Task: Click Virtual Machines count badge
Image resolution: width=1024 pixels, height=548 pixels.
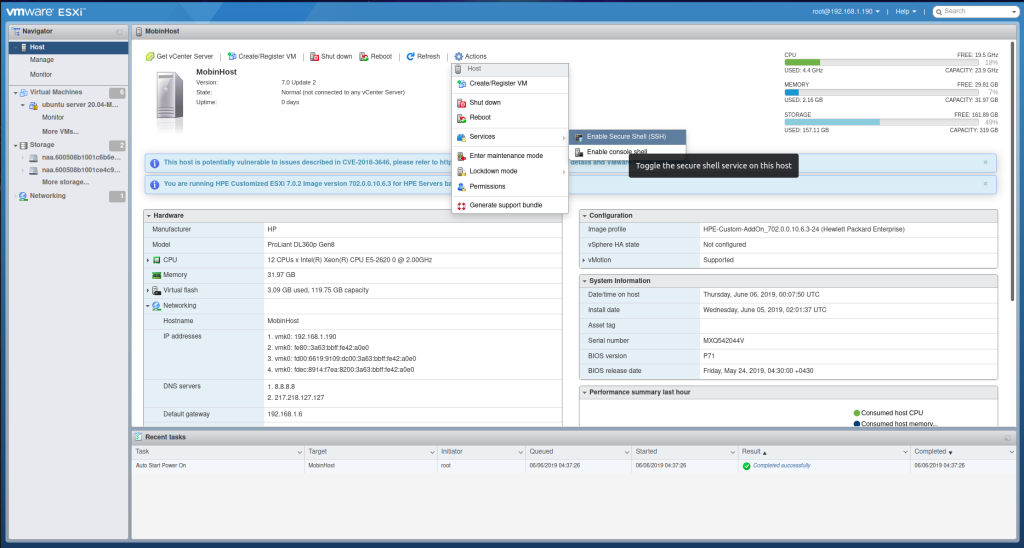Action: point(118,93)
